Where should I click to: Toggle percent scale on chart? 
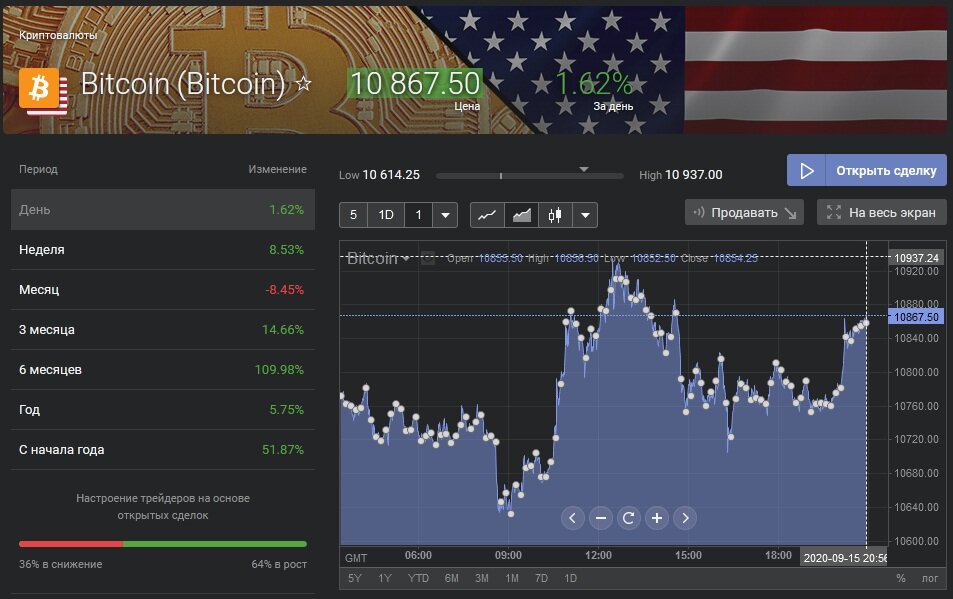900,578
